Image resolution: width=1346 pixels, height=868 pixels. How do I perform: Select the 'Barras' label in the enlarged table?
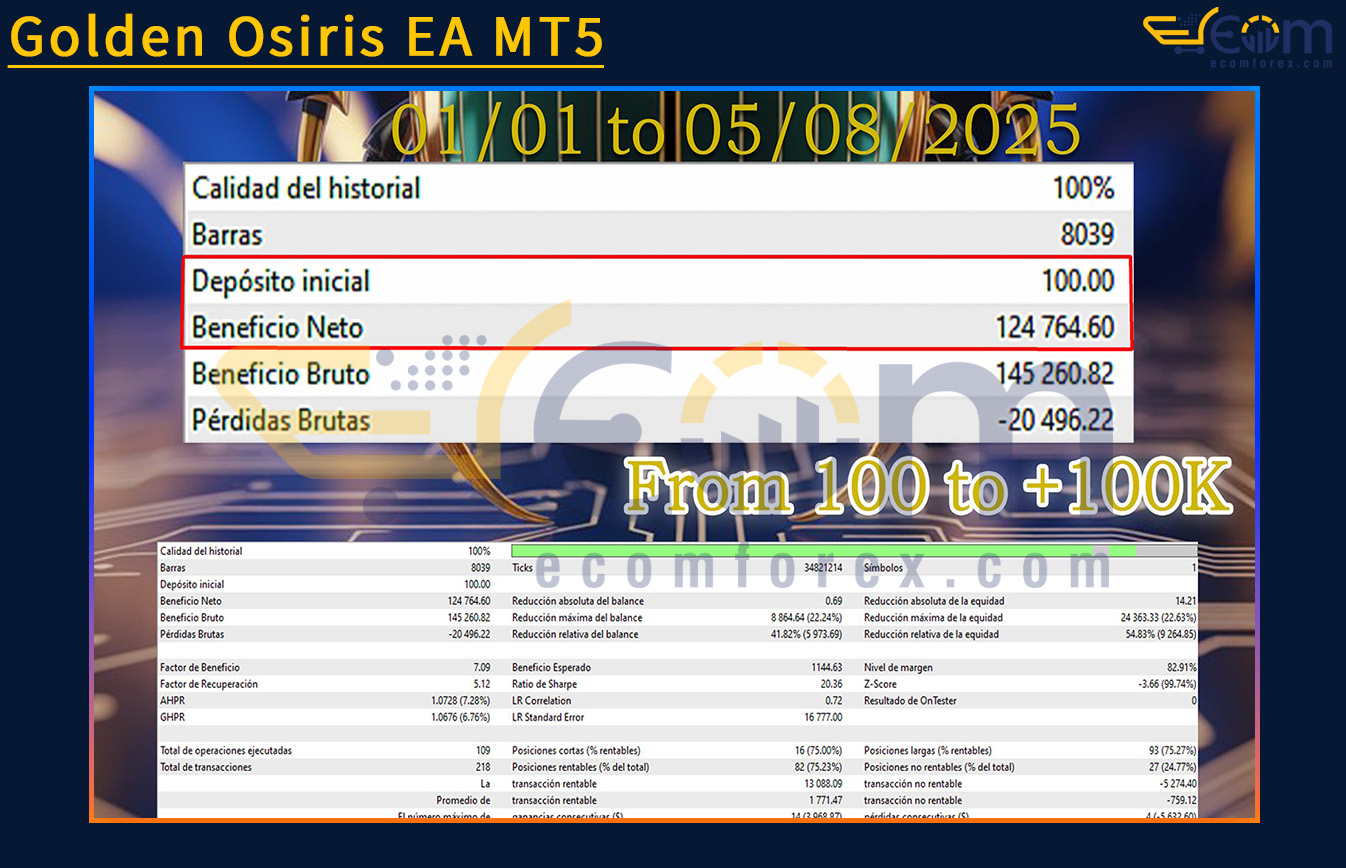click(227, 235)
